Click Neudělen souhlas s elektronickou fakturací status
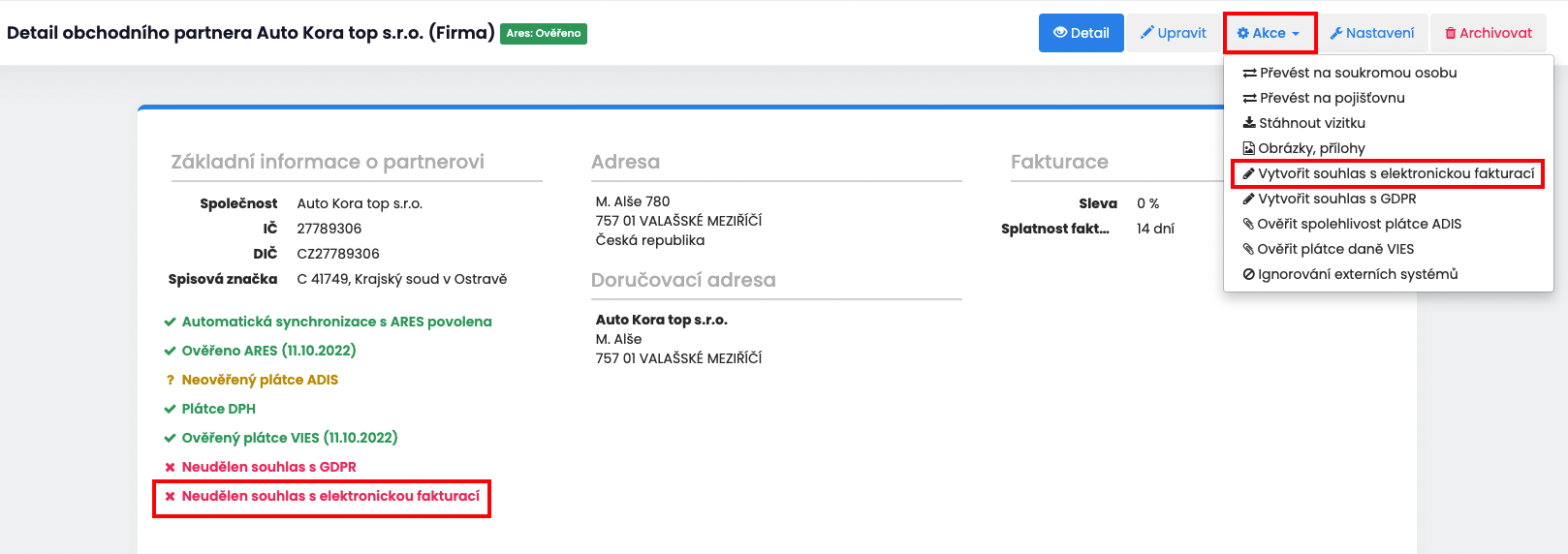Image resolution: width=1568 pixels, height=554 pixels. [x=330, y=496]
